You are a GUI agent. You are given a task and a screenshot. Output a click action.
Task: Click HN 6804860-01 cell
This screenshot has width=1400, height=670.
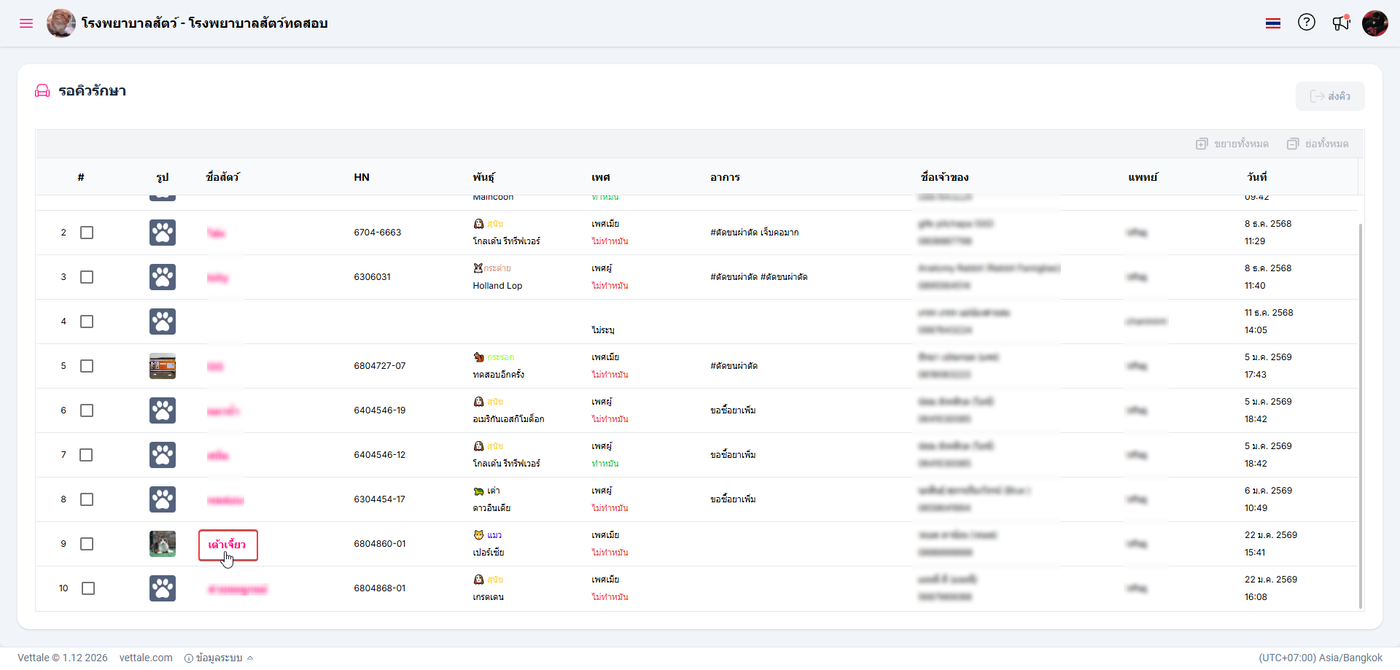point(380,544)
